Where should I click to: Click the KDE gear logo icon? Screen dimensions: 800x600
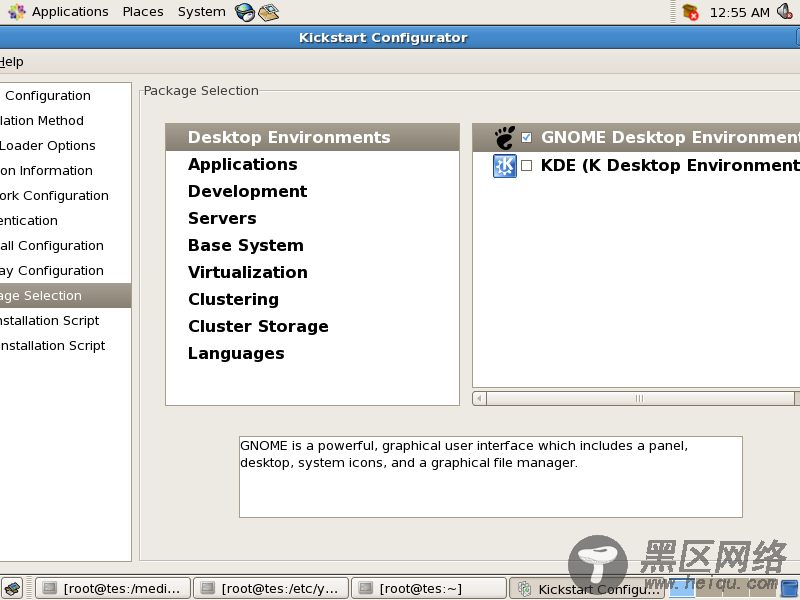pyautogui.click(x=505, y=166)
